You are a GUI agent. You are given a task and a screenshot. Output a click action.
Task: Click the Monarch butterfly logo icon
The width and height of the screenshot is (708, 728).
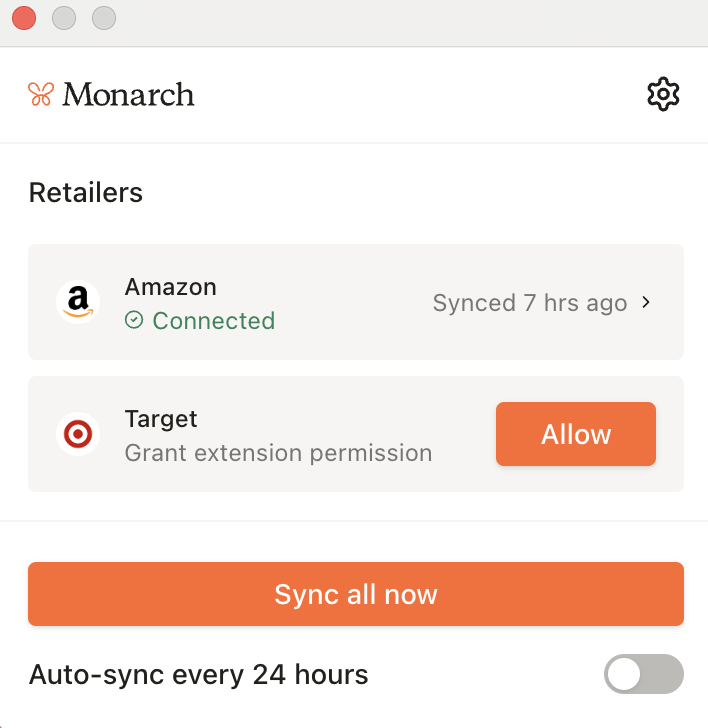pyautogui.click(x=40, y=95)
